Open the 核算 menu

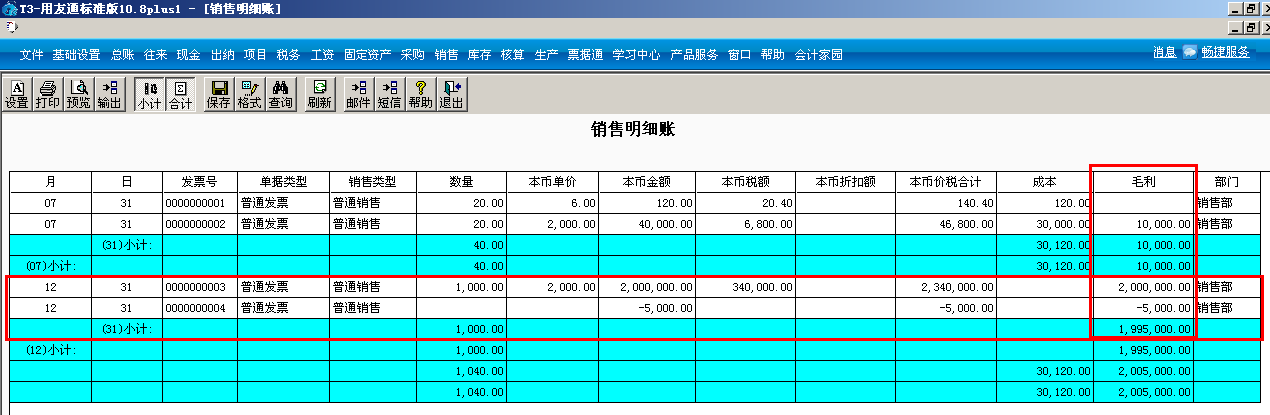[x=512, y=55]
